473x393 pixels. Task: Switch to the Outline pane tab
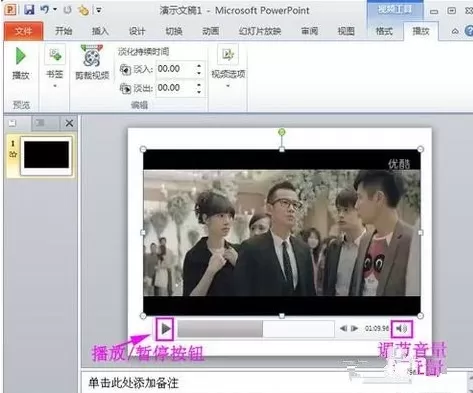point(40,123)
